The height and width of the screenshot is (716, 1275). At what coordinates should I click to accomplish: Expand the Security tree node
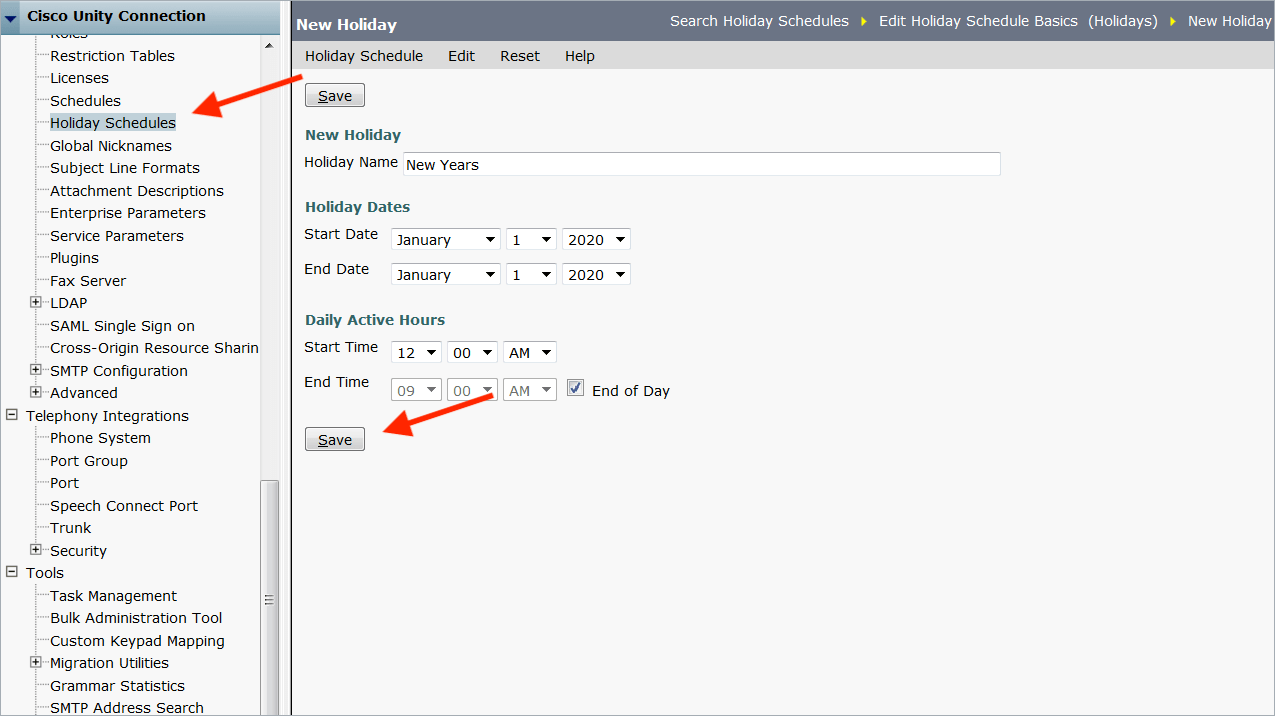coord(36,550)
